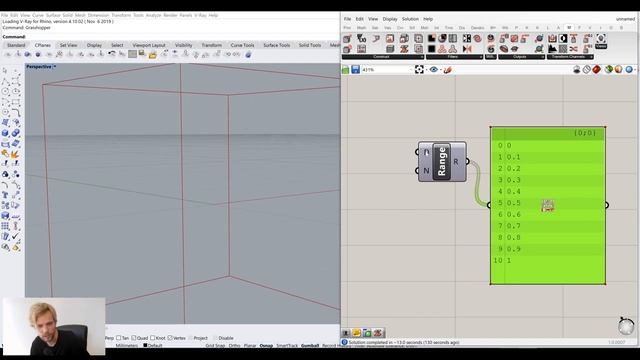Image resolution: width=640 pixels, height=360 pixels.
Task: Open the Grasshopper Display menu
Action: click(x=390, y=19)
